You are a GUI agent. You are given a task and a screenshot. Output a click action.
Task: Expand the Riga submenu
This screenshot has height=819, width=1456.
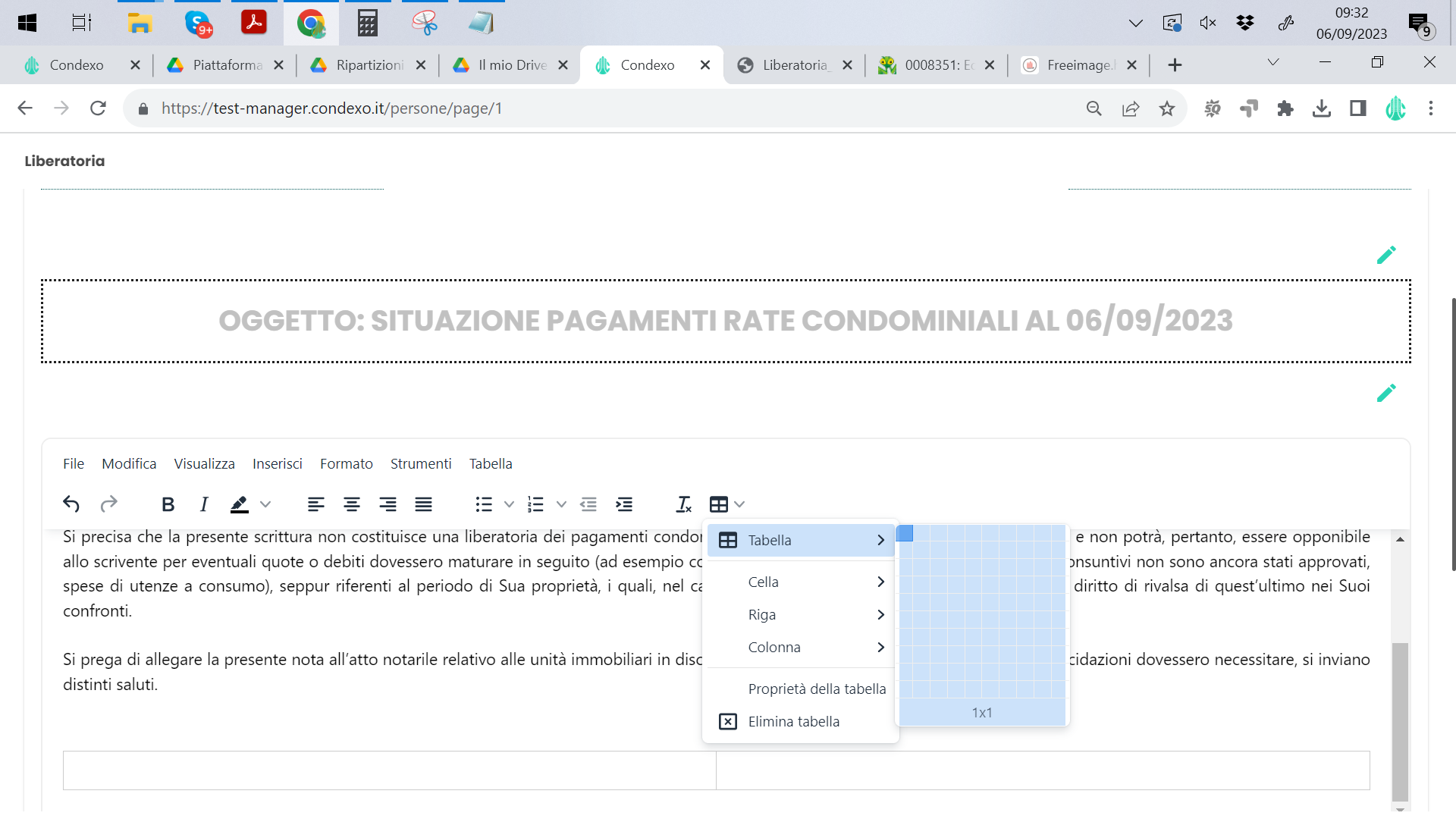(x=801, y=614)
